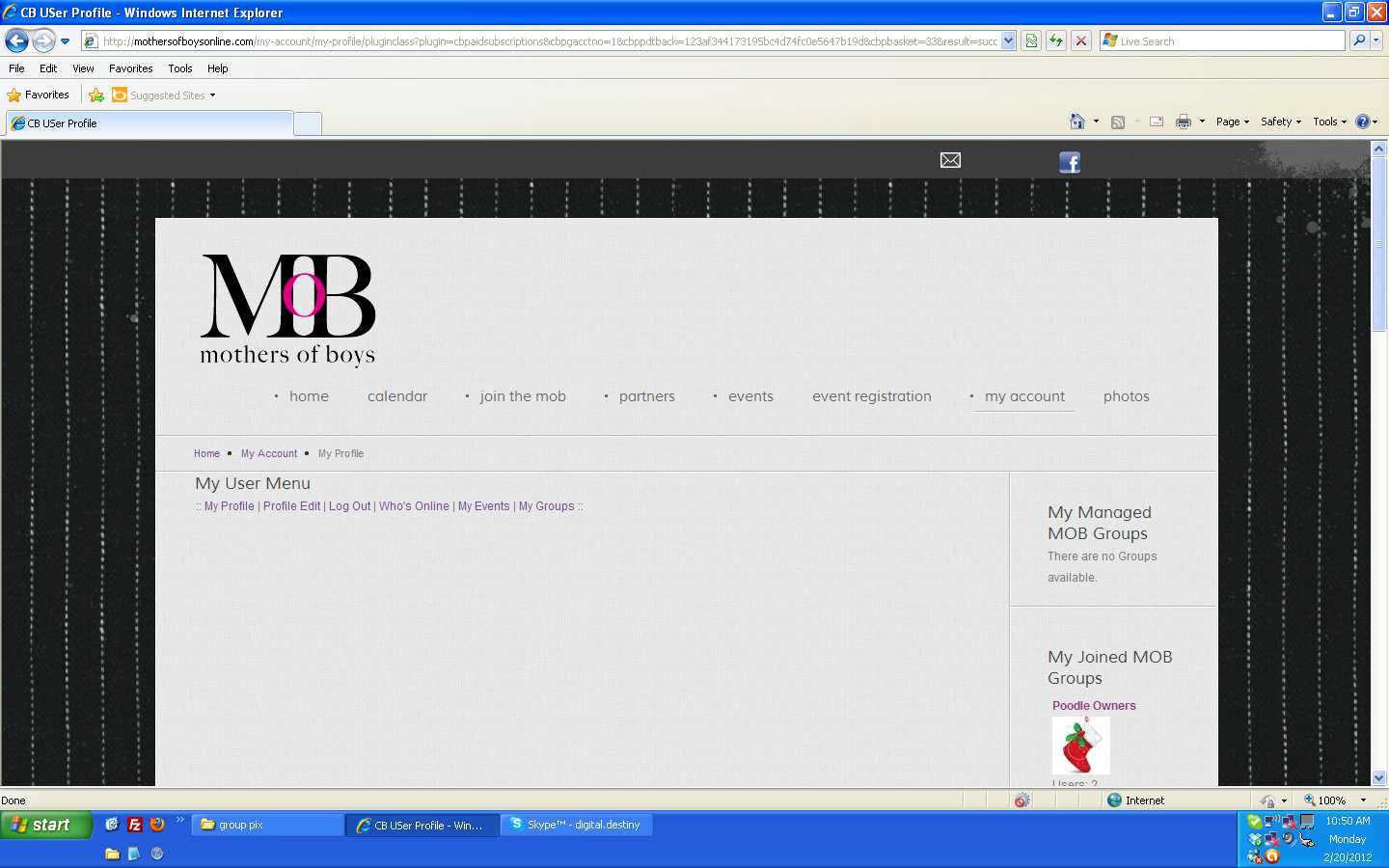Image resolution: width=1389 pixels, height=868 pixels.
Task: Open recent pages dropdown arrow
Action: [x=65, y=41]
